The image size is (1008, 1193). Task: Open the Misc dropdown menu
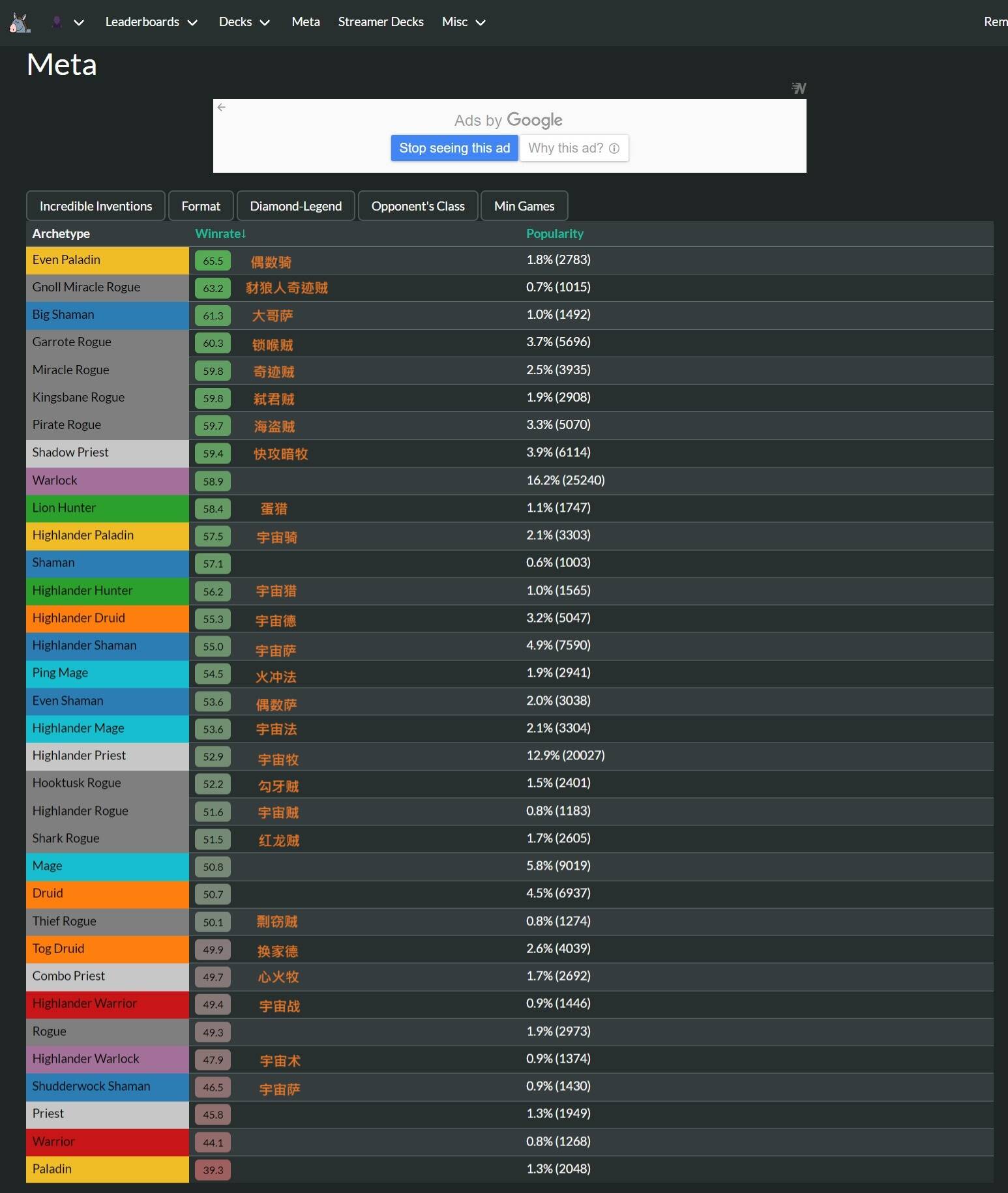464,22
